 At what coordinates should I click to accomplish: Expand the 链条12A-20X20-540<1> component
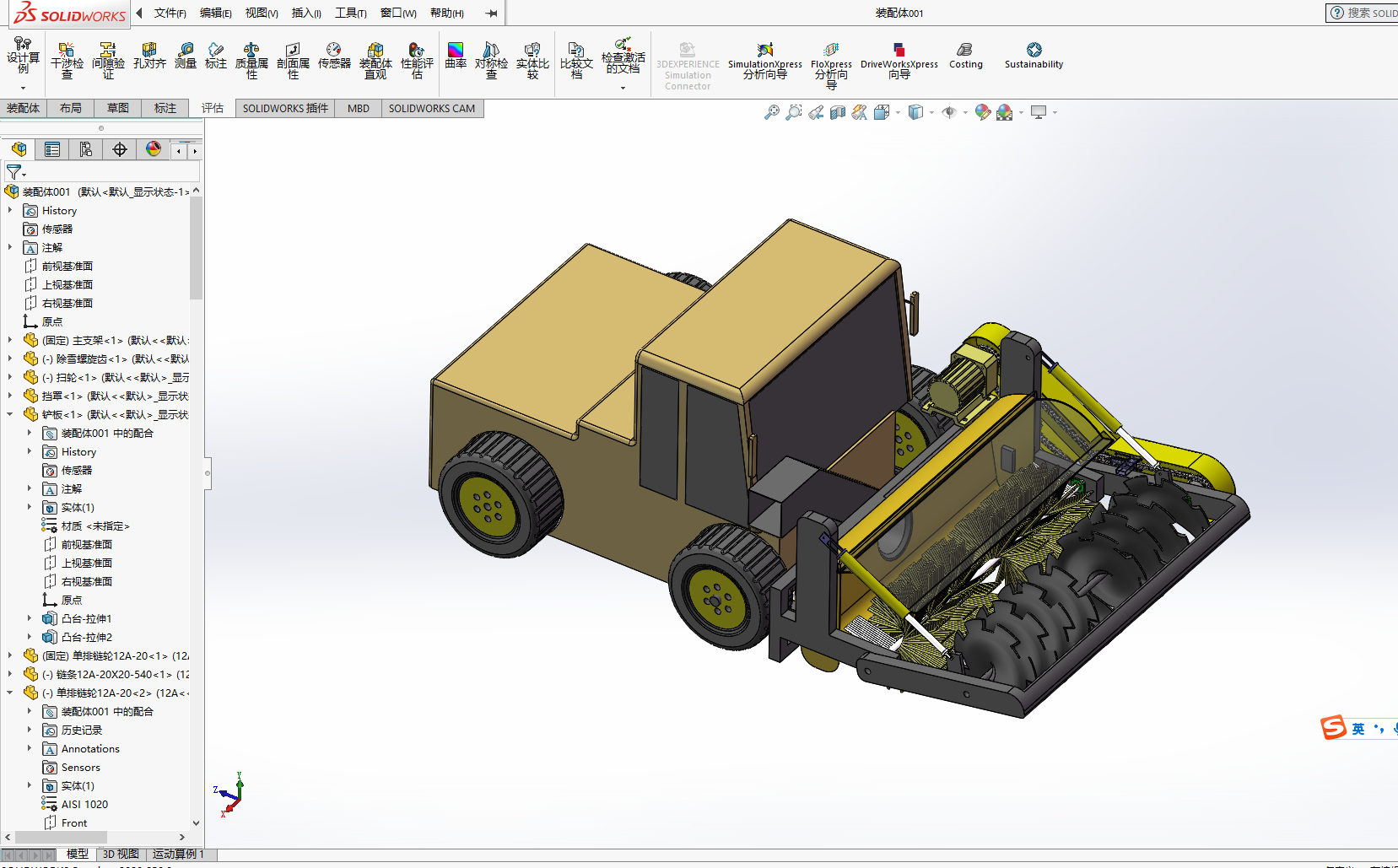(10, 674)
